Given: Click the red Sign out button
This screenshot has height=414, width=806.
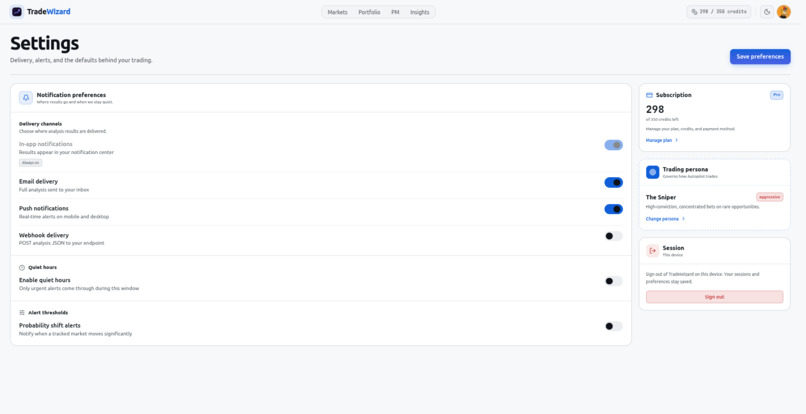Looking at the screenshot, I should [714, 297].
